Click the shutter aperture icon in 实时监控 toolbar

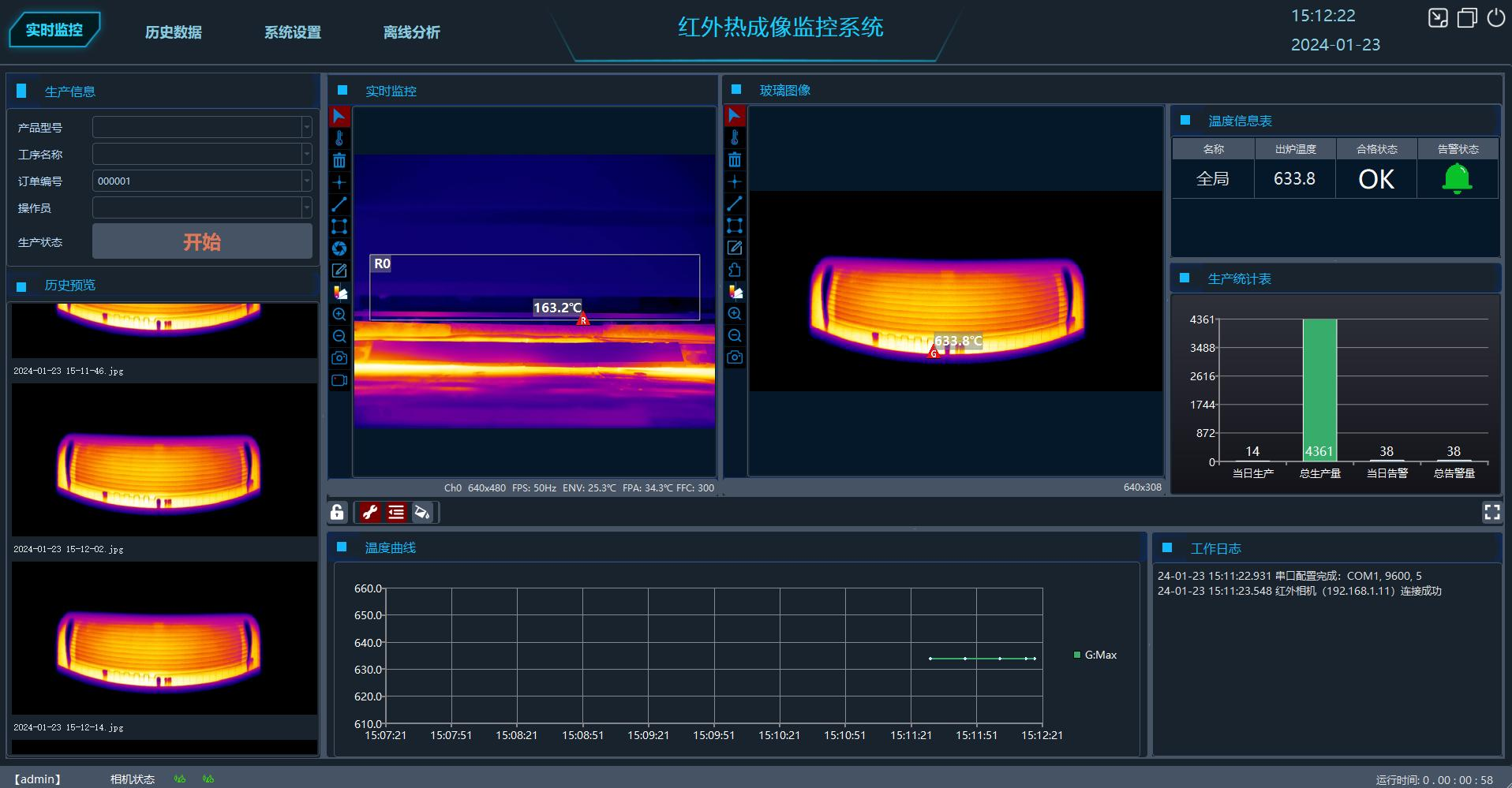point(339,248)
